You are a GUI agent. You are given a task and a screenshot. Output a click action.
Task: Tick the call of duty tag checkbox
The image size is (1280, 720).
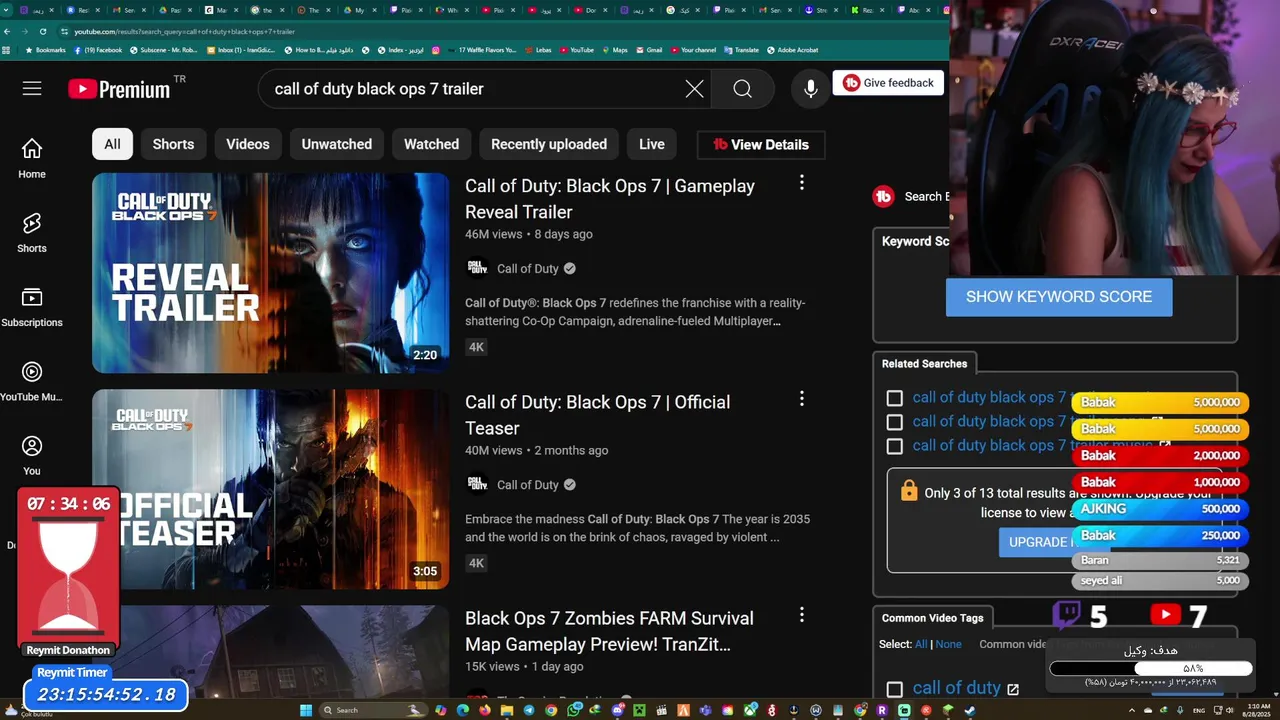(x=895, y=689)
